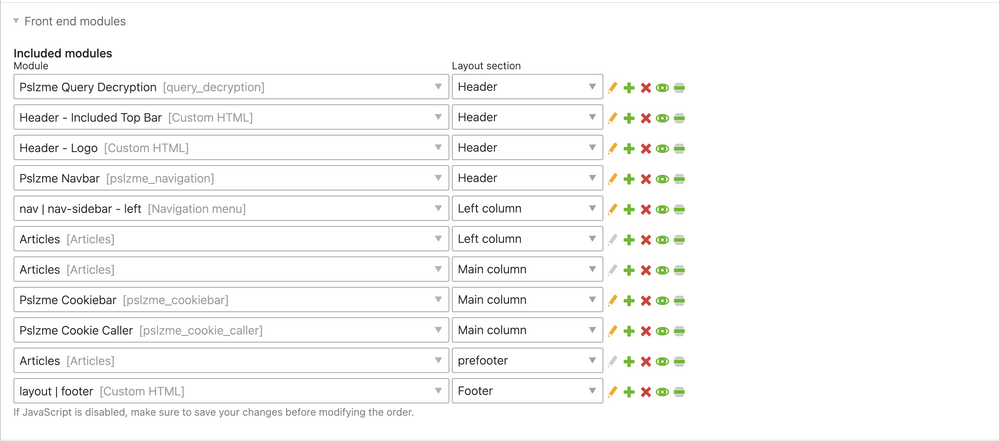
Task: Open the Footer layout section dropdown
Action: (x=527, y=391)
